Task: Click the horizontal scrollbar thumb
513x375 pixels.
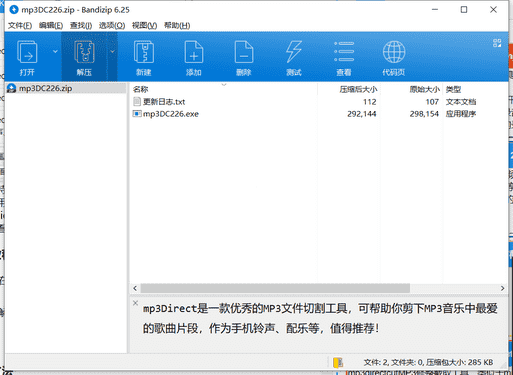Action: [275, 288]
